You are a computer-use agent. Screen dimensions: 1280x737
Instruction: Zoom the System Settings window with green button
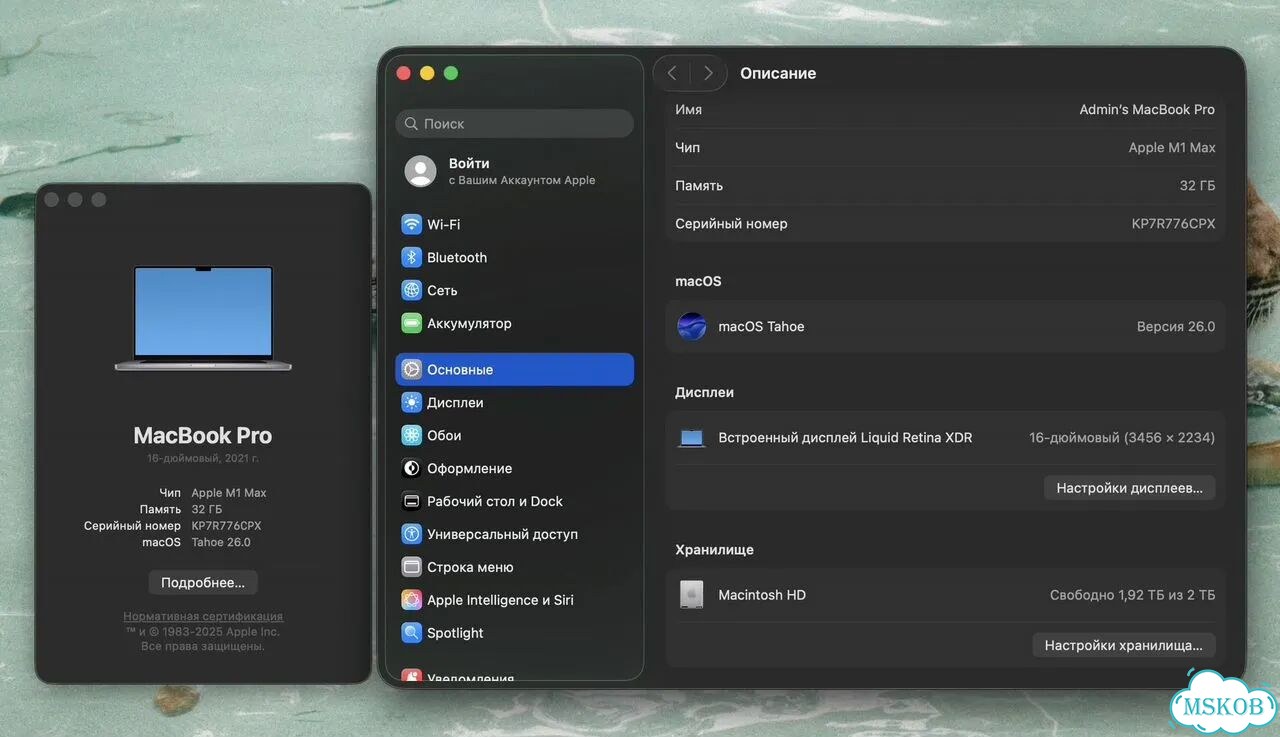tap(451, 73)
